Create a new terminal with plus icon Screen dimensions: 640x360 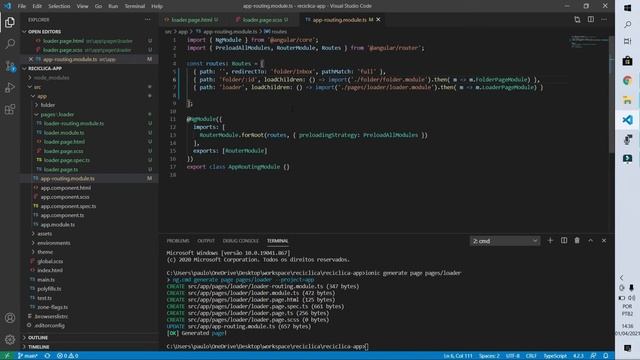(x=550, y=241)
